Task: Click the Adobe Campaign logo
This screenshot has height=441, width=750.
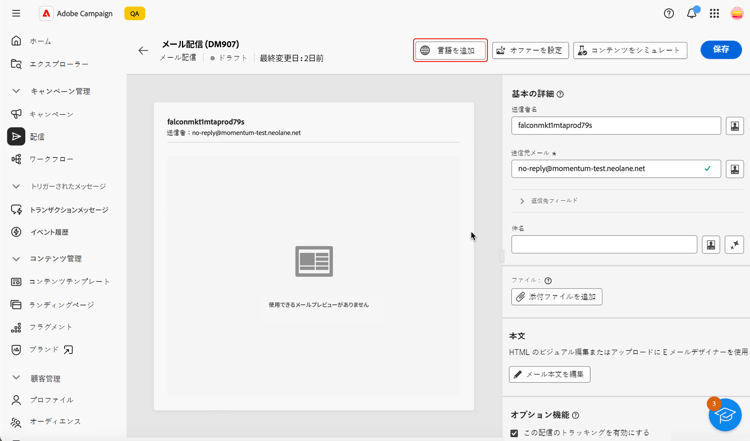Action: 46,13
